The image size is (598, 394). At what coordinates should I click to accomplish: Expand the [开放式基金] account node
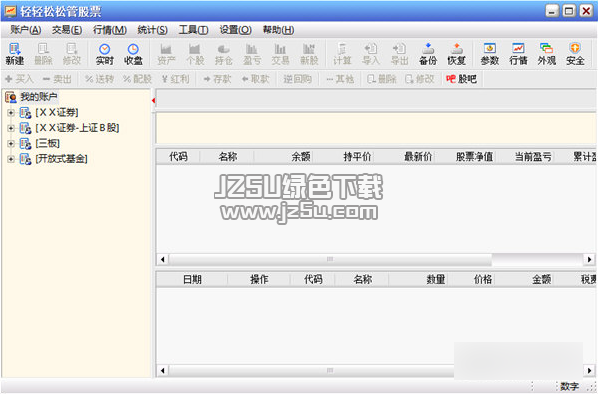click(x=11, y=159)
